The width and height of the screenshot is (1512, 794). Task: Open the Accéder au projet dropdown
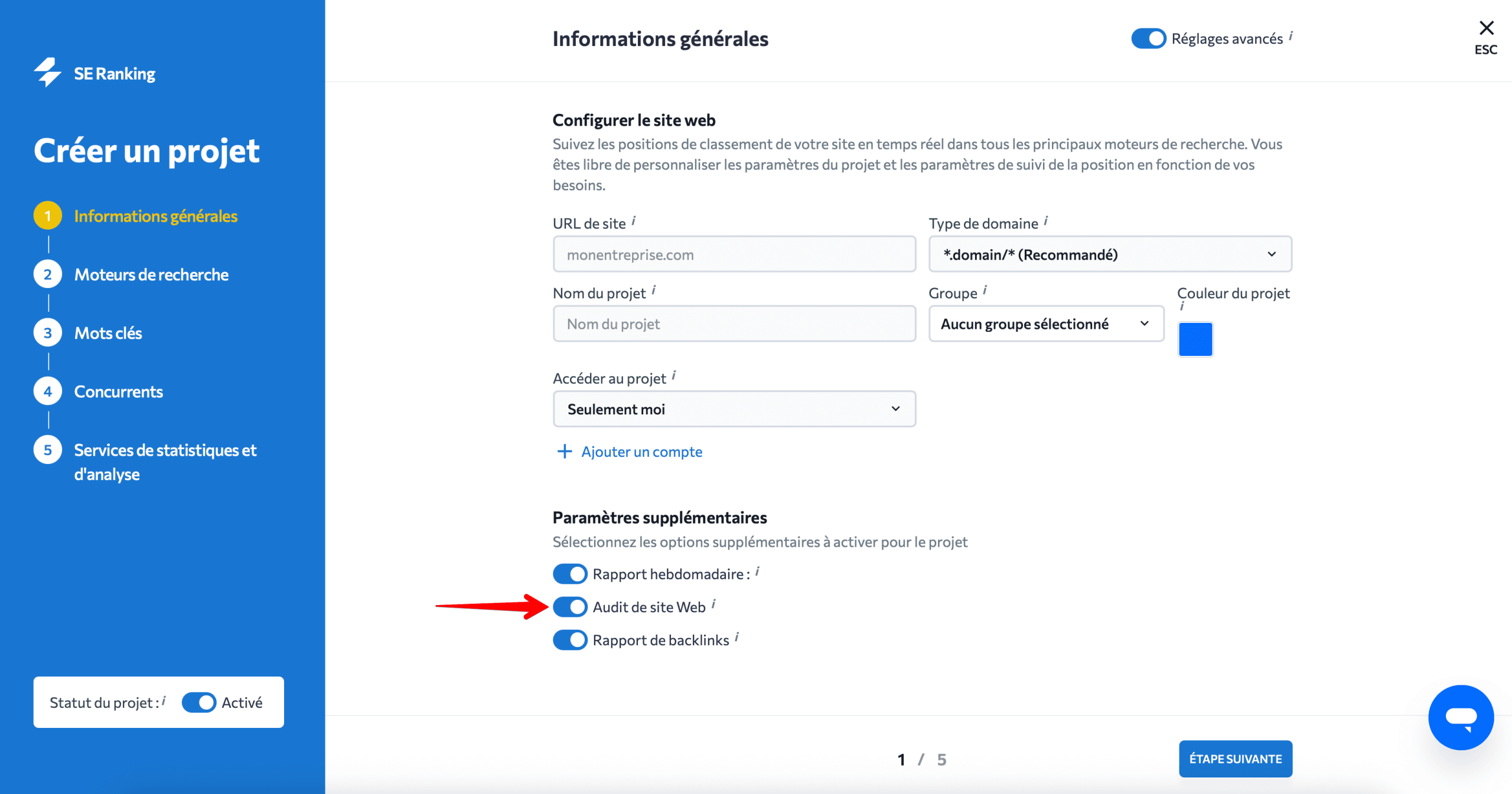click(734, 409)
